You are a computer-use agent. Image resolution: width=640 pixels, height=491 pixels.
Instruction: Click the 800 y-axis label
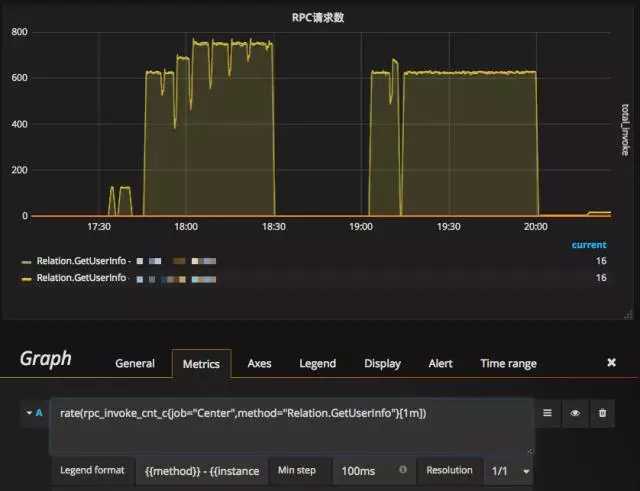19,32
